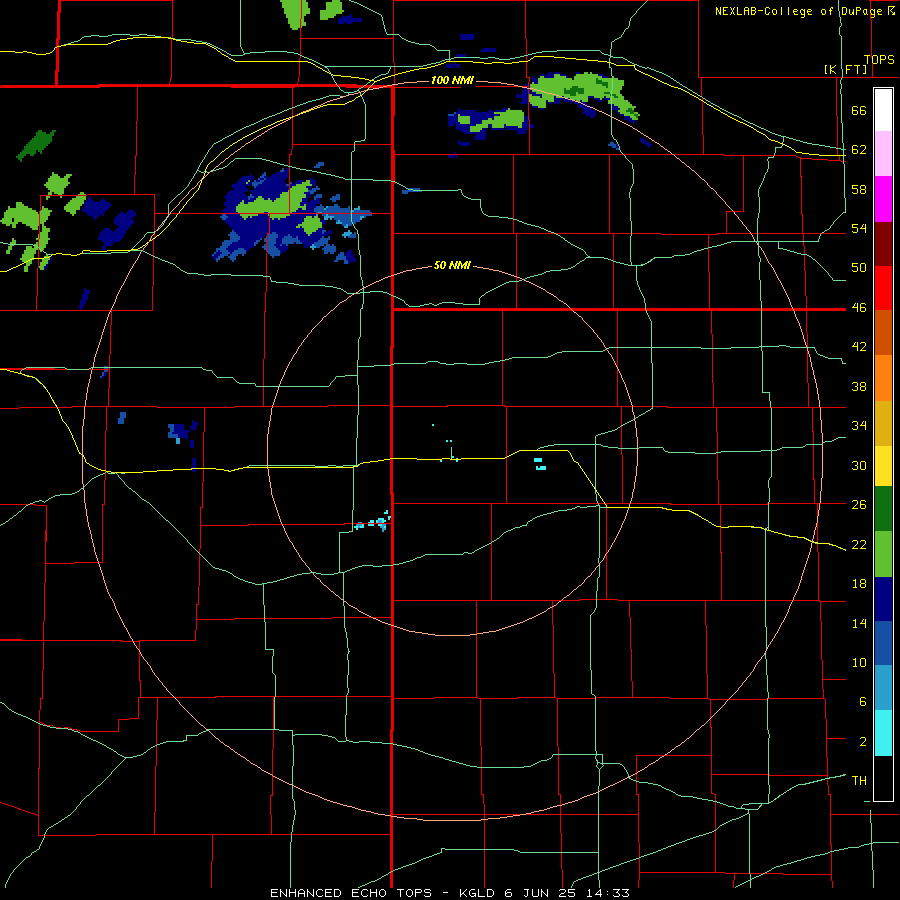Click the '66' legend value

point(859,111)
